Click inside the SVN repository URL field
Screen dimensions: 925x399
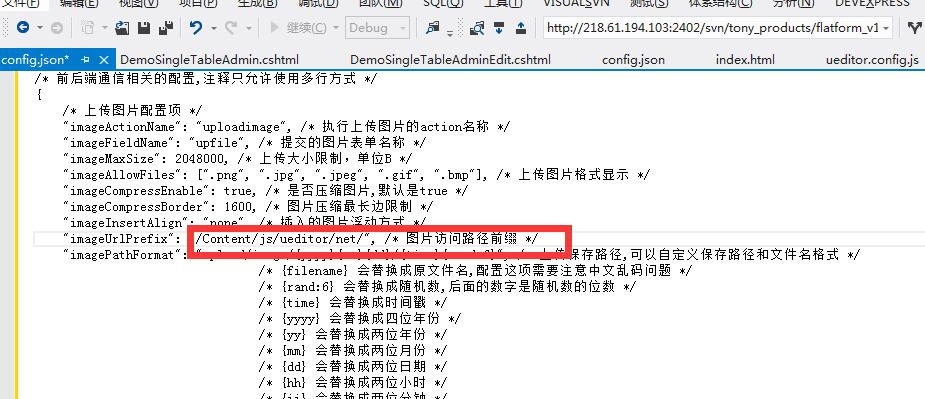pos(713,28)
